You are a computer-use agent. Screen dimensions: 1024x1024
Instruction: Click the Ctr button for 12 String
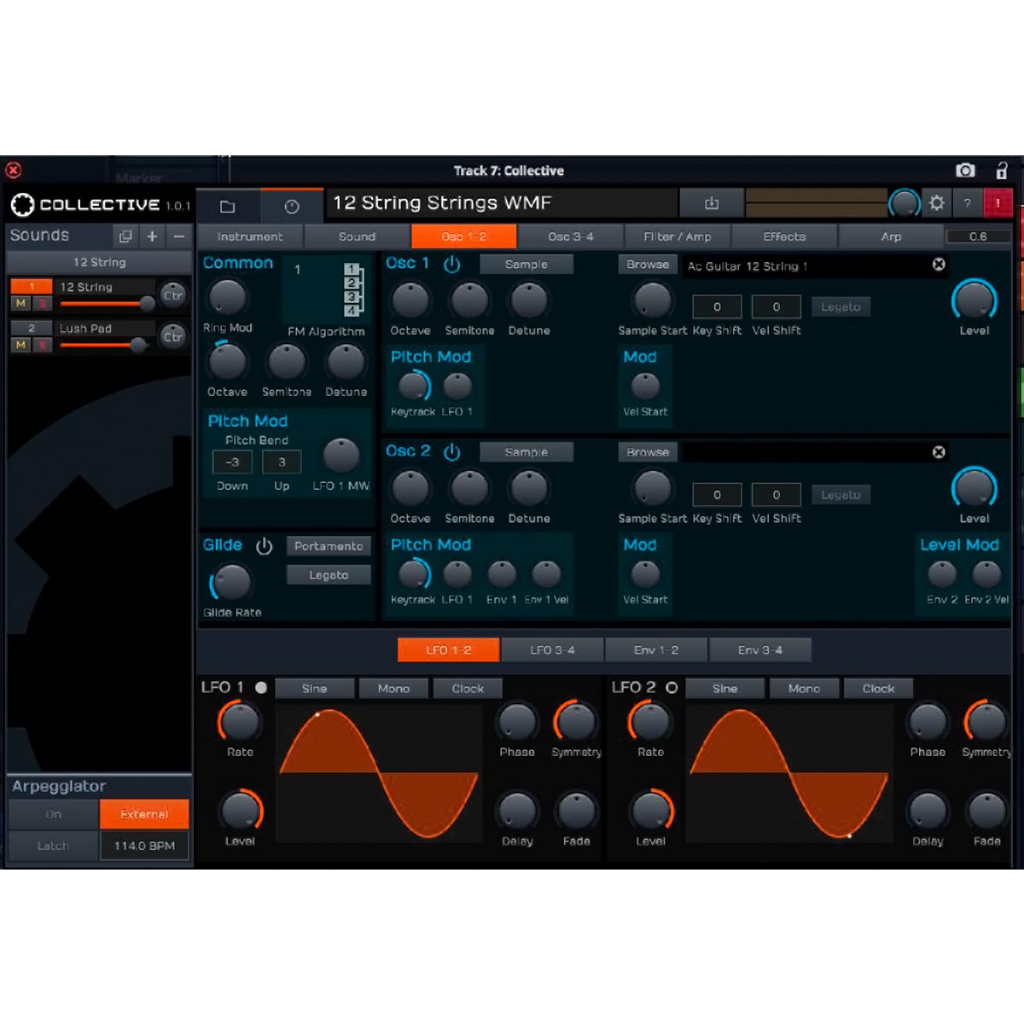[x=173, y=295]
